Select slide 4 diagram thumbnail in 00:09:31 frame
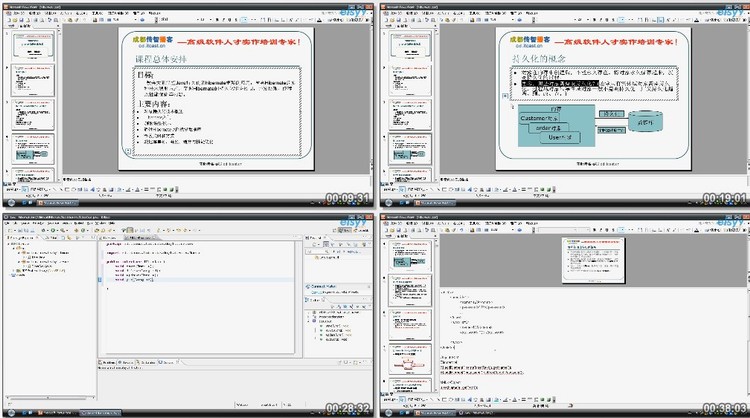 tap(33, 149)
